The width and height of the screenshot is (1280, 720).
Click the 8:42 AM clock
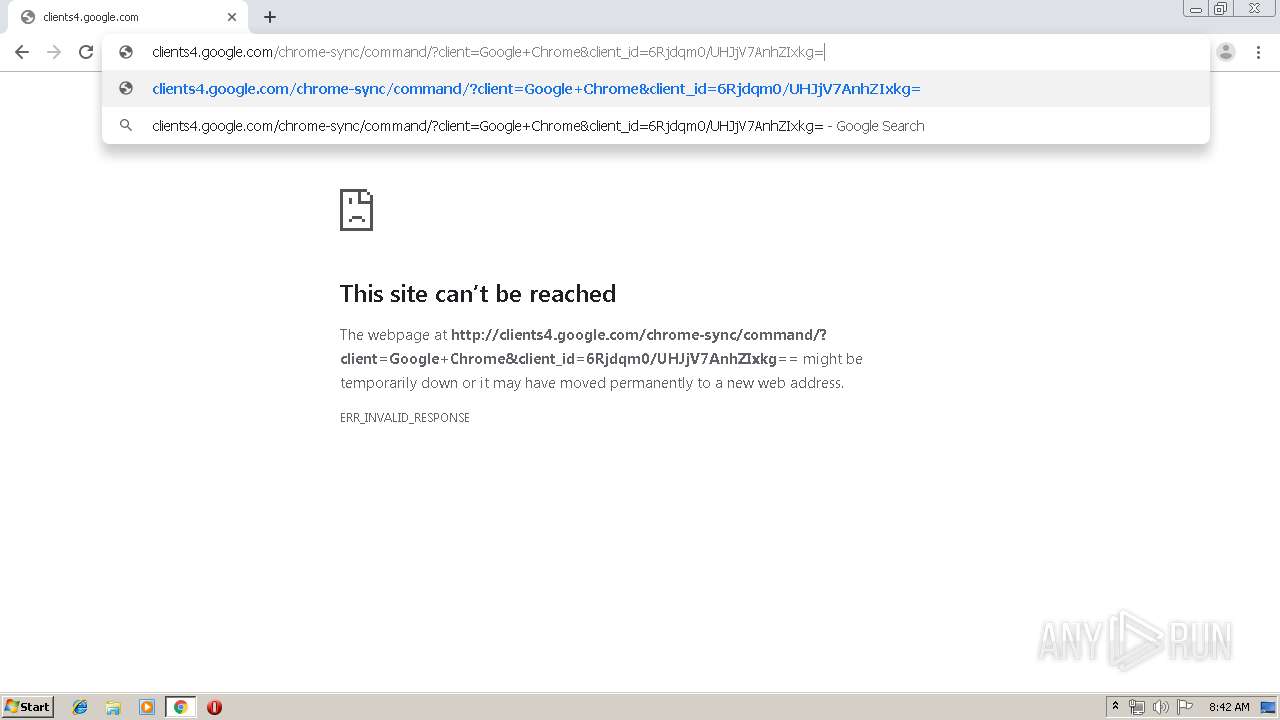point(1229,707)
